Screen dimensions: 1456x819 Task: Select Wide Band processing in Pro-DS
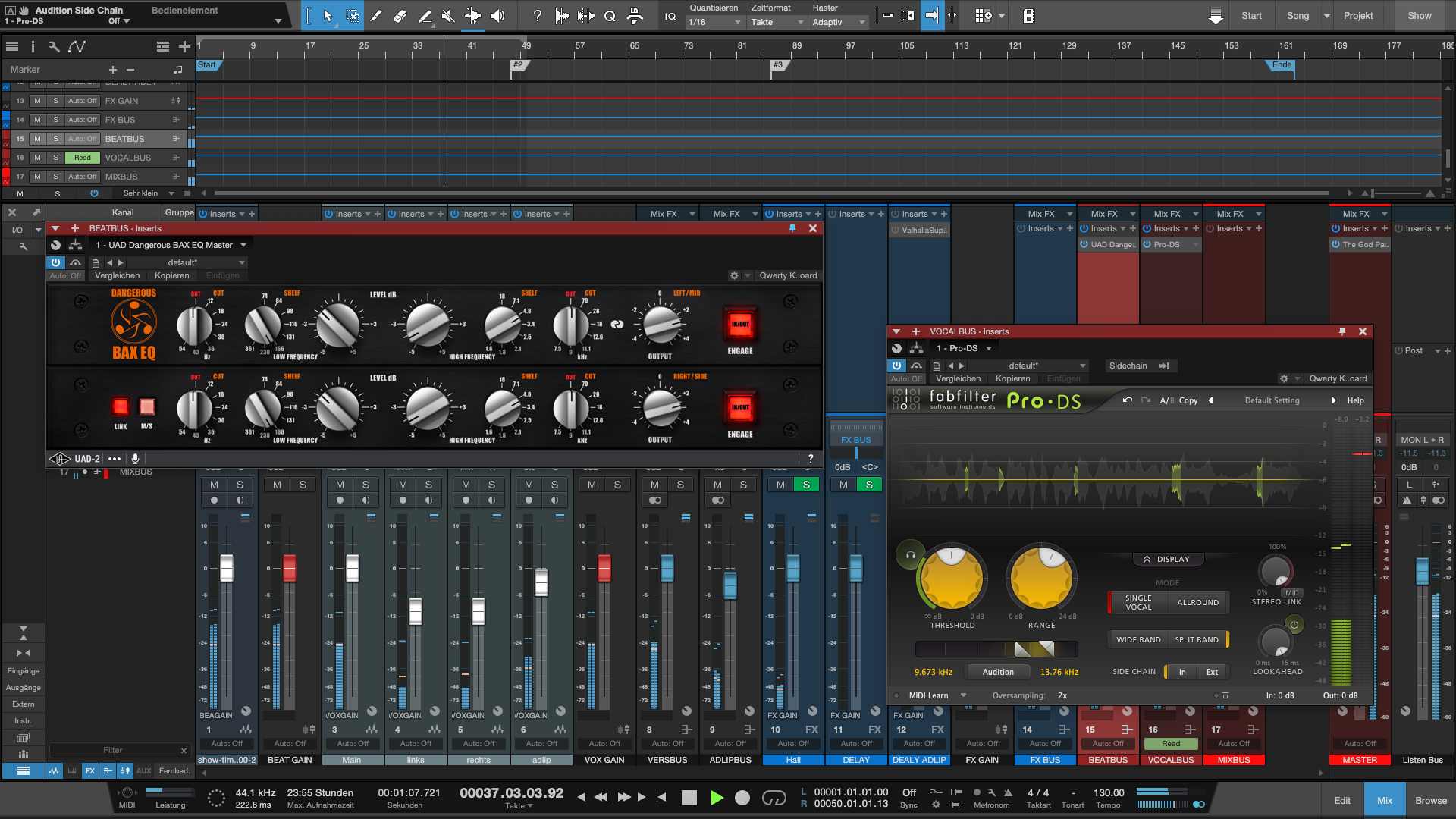point(1138,639)
